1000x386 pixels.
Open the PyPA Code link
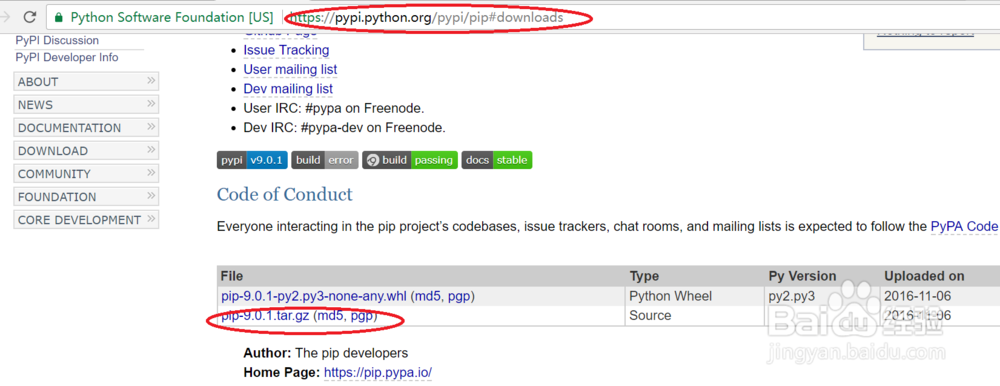click(x=964, y=226)
